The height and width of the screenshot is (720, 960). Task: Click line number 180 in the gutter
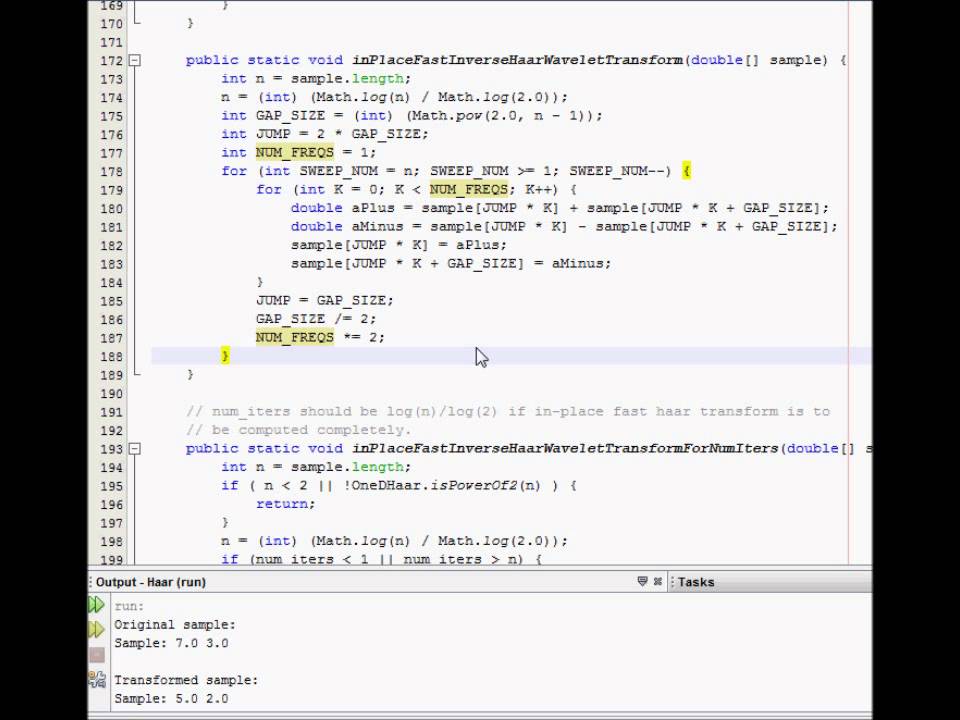pos(111,208)
